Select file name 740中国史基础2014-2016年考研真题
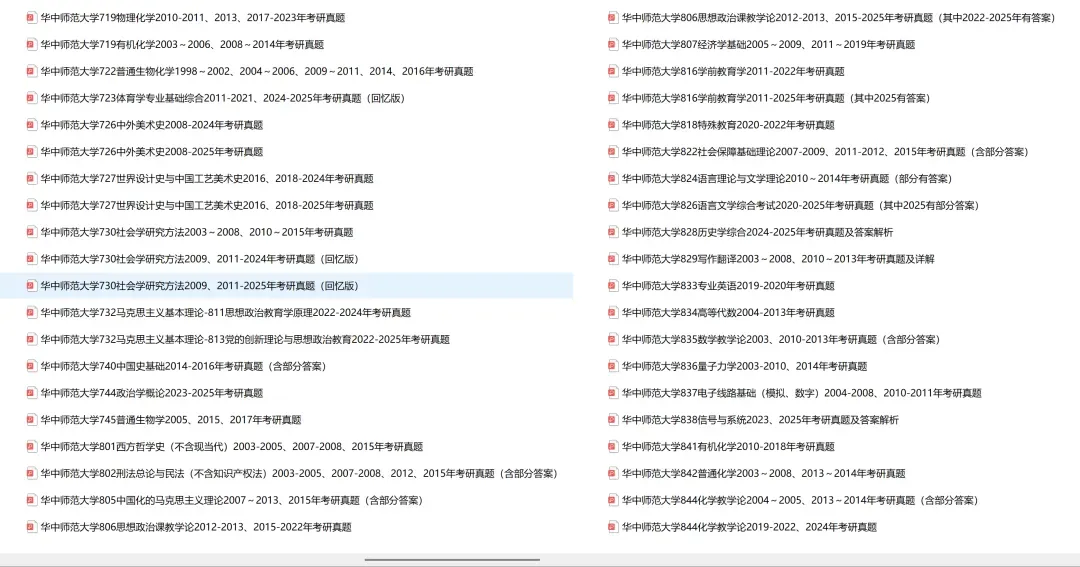Screen dimensions: 1080x567 click(183, 367)
